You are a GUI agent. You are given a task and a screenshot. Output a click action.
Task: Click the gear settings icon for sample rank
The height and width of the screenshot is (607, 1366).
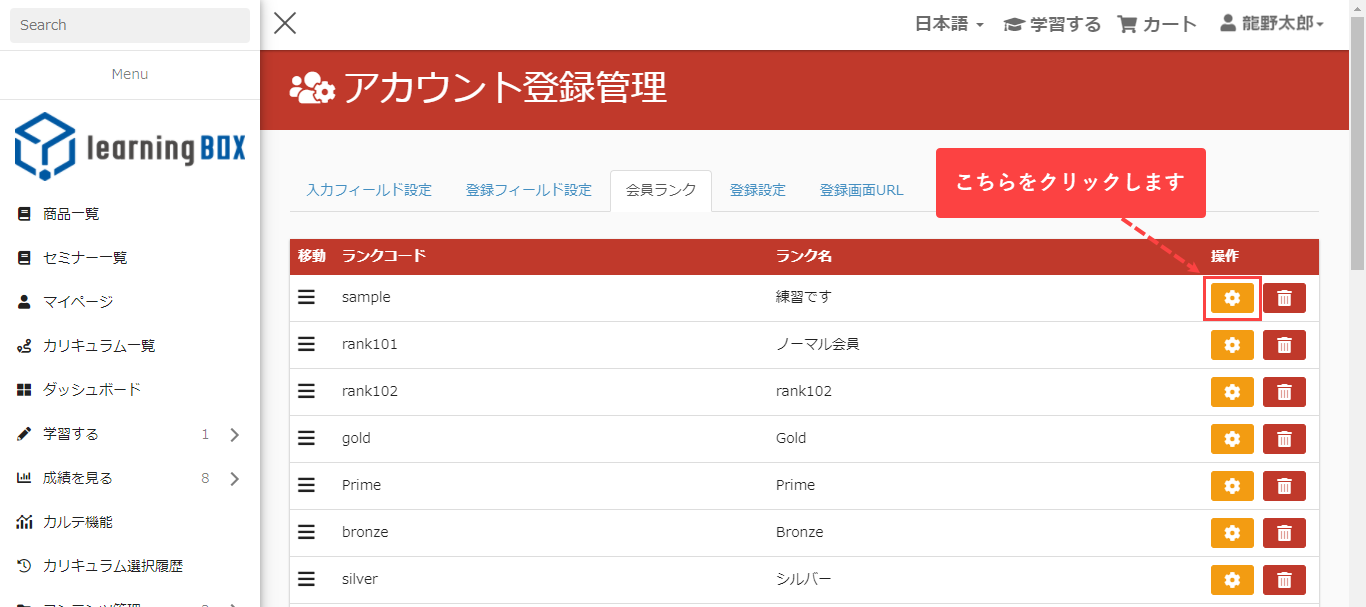1232,298
